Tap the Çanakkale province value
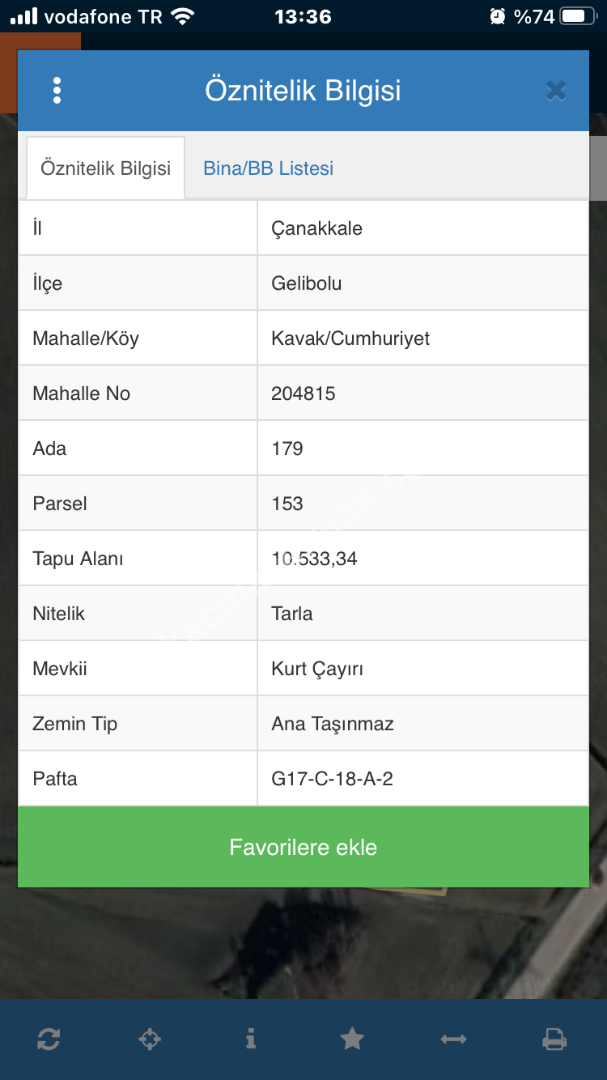The width and height of the screenshot is (607, 1080). point(317,228)
